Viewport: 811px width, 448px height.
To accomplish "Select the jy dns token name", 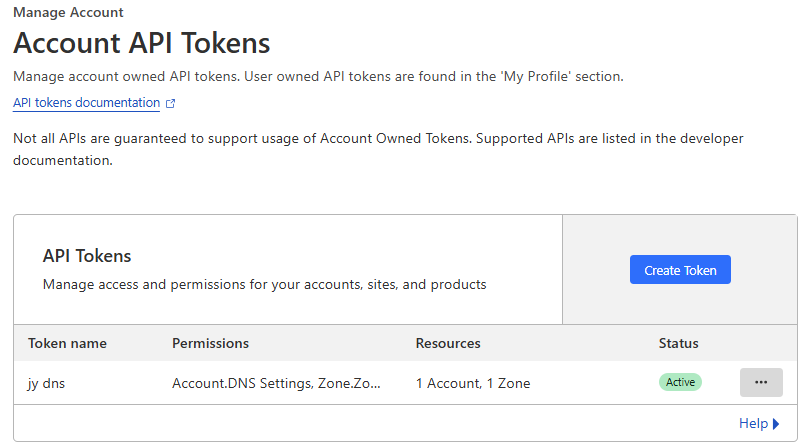I will click(46, 383).
